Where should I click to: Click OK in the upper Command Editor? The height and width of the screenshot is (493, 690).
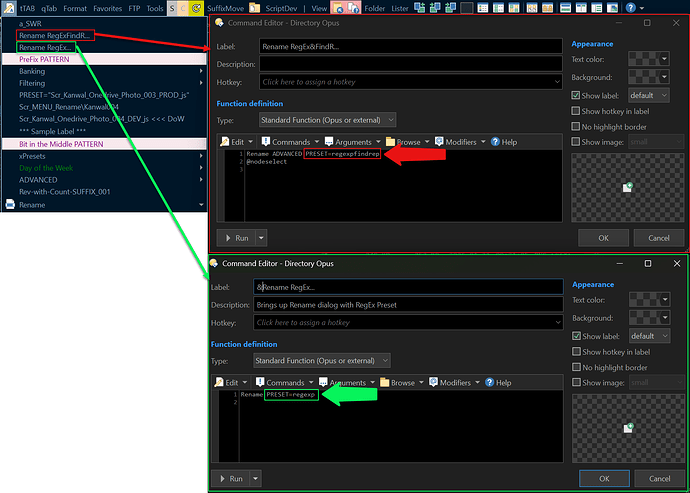coord(603,238)
